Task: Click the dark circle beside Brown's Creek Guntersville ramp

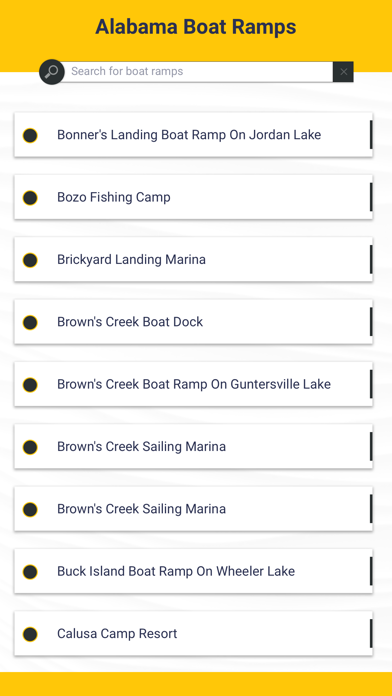Action: point(30,385)
